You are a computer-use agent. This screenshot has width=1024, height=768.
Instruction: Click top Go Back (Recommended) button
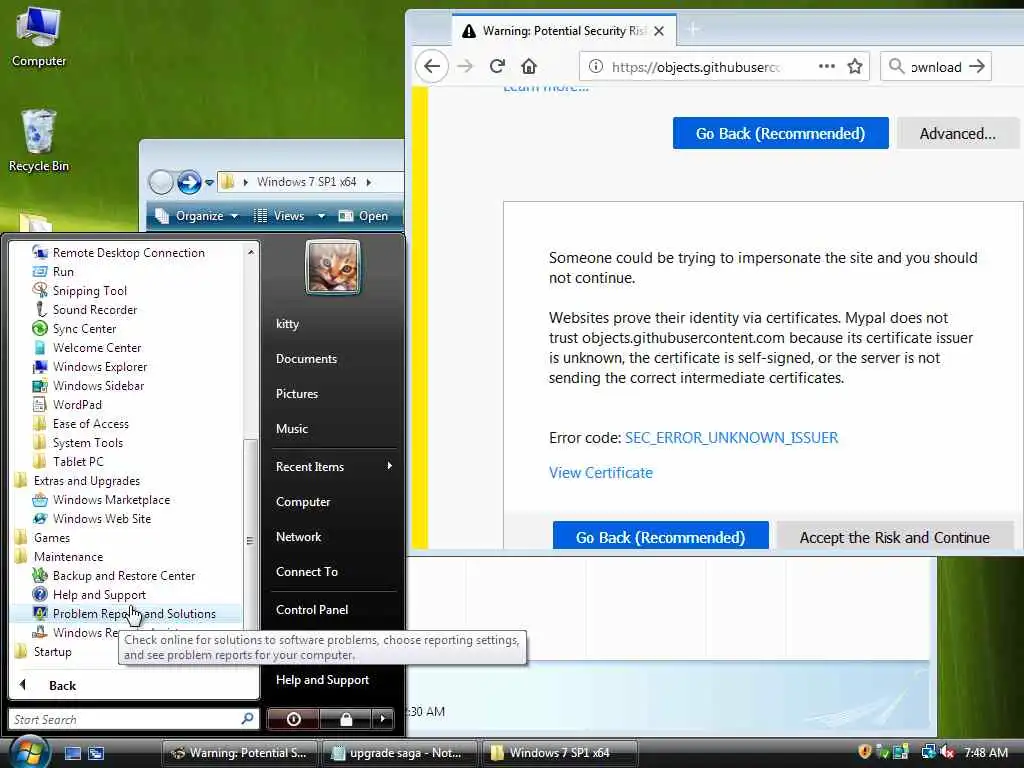[780, 133]
